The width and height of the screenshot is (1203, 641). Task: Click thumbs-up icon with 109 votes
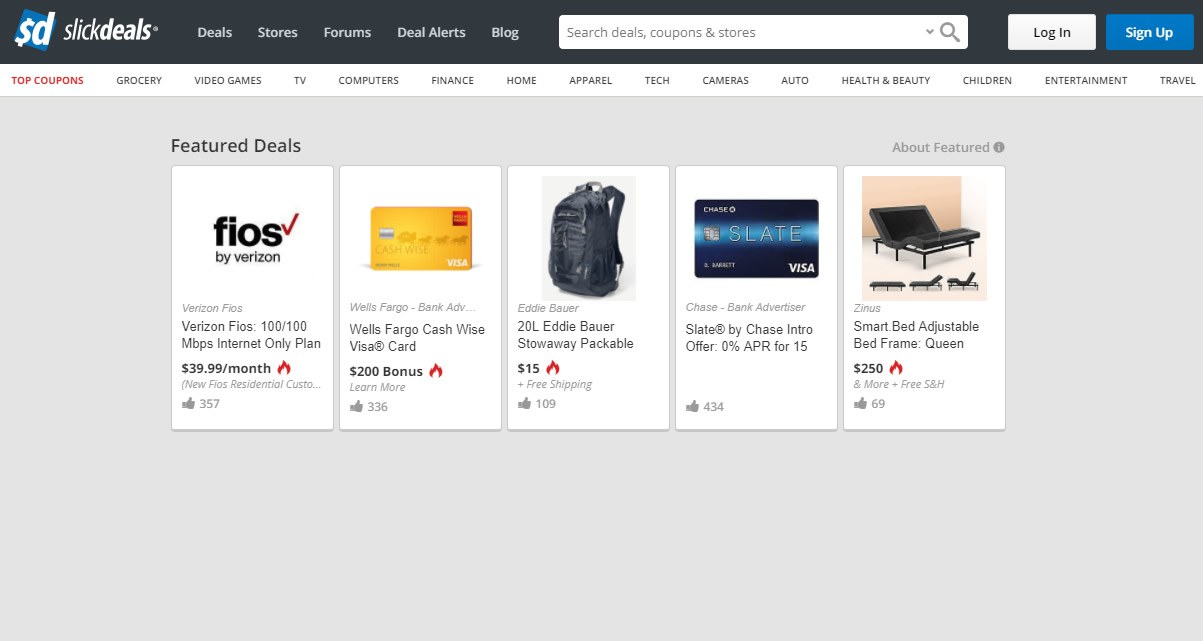click(525, 403)
